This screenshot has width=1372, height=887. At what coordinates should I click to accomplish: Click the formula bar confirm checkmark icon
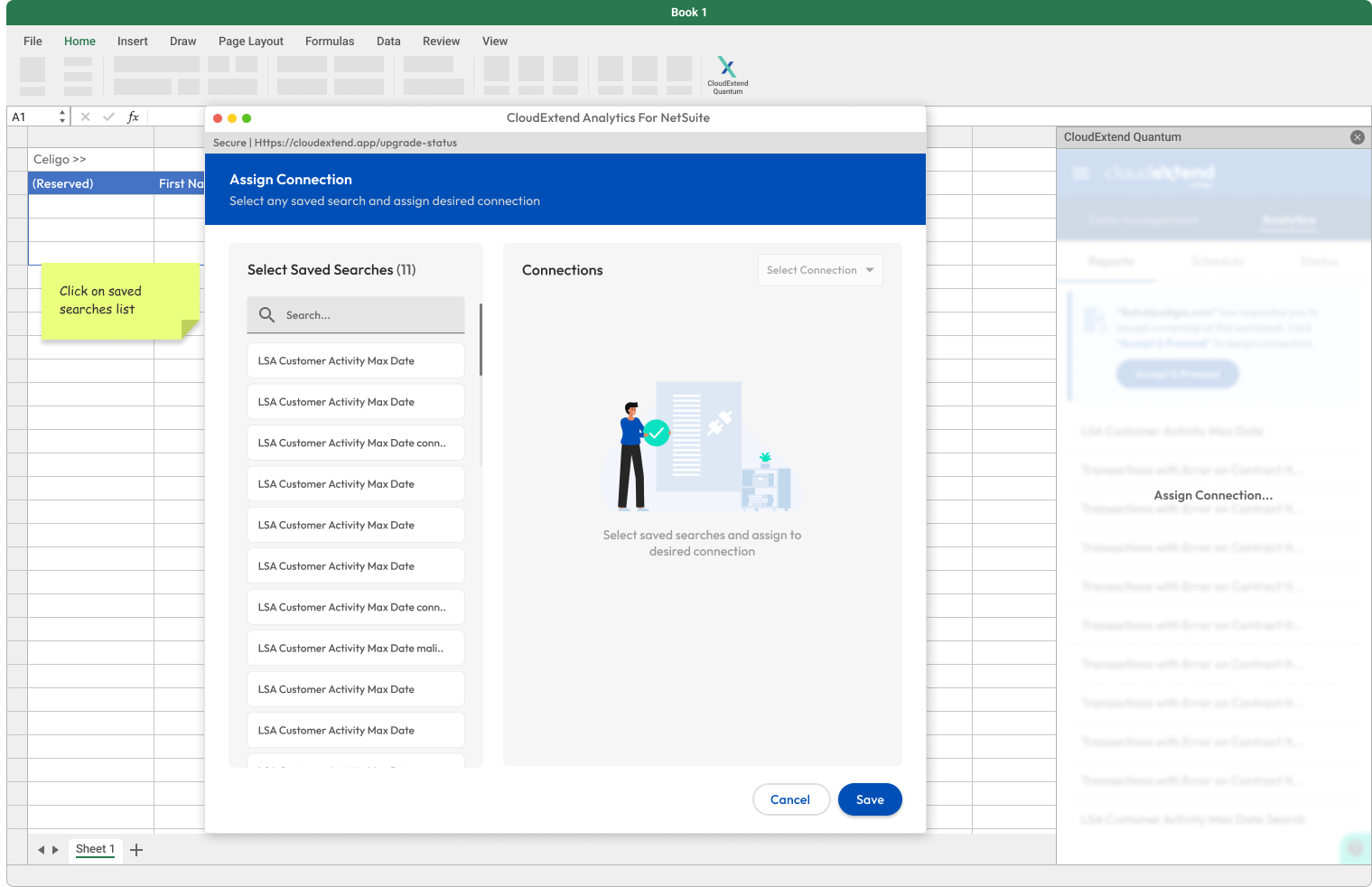[109, 117]
